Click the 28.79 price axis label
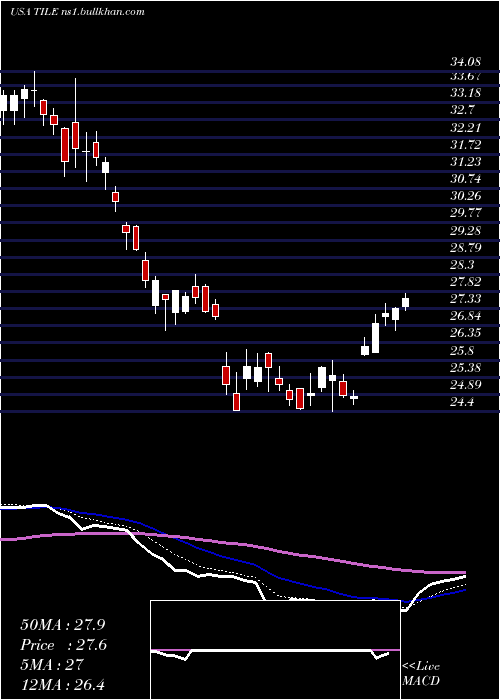The image size is (500, 700). (465, 248)
